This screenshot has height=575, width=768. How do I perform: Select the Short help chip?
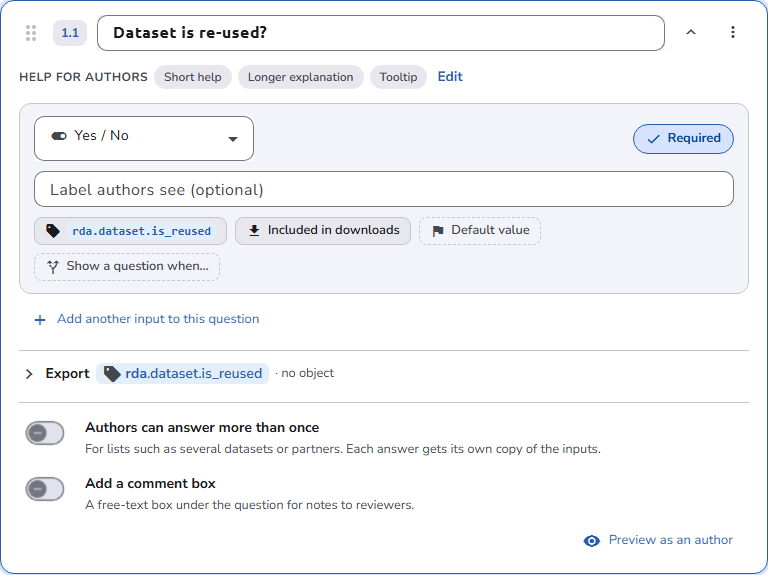tap(192, 77)
